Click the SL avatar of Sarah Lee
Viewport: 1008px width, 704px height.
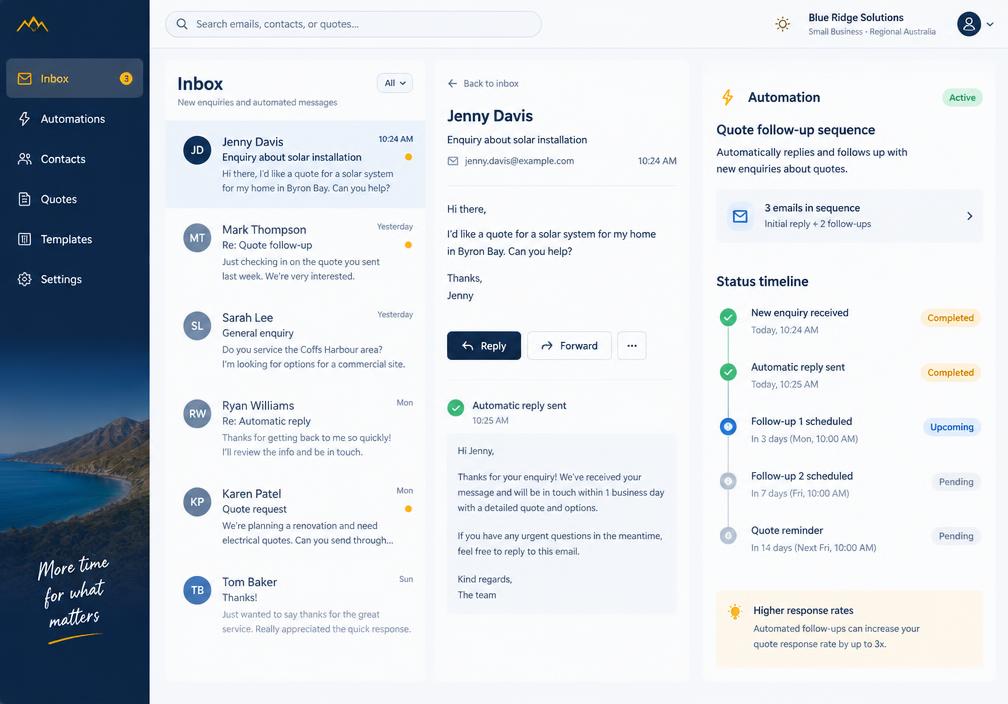pos(197,326)
